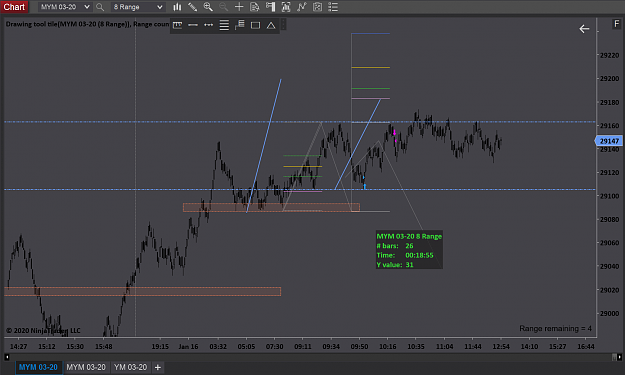Select the rectangle drawing tool
Image resolution: width=625 pixels, height=375 pixels.
point(255,26)
